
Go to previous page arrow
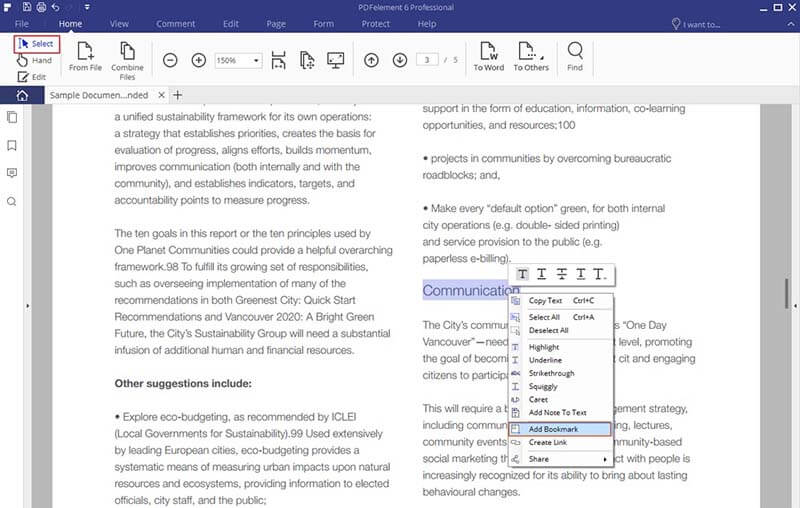[x=371, y=60]
